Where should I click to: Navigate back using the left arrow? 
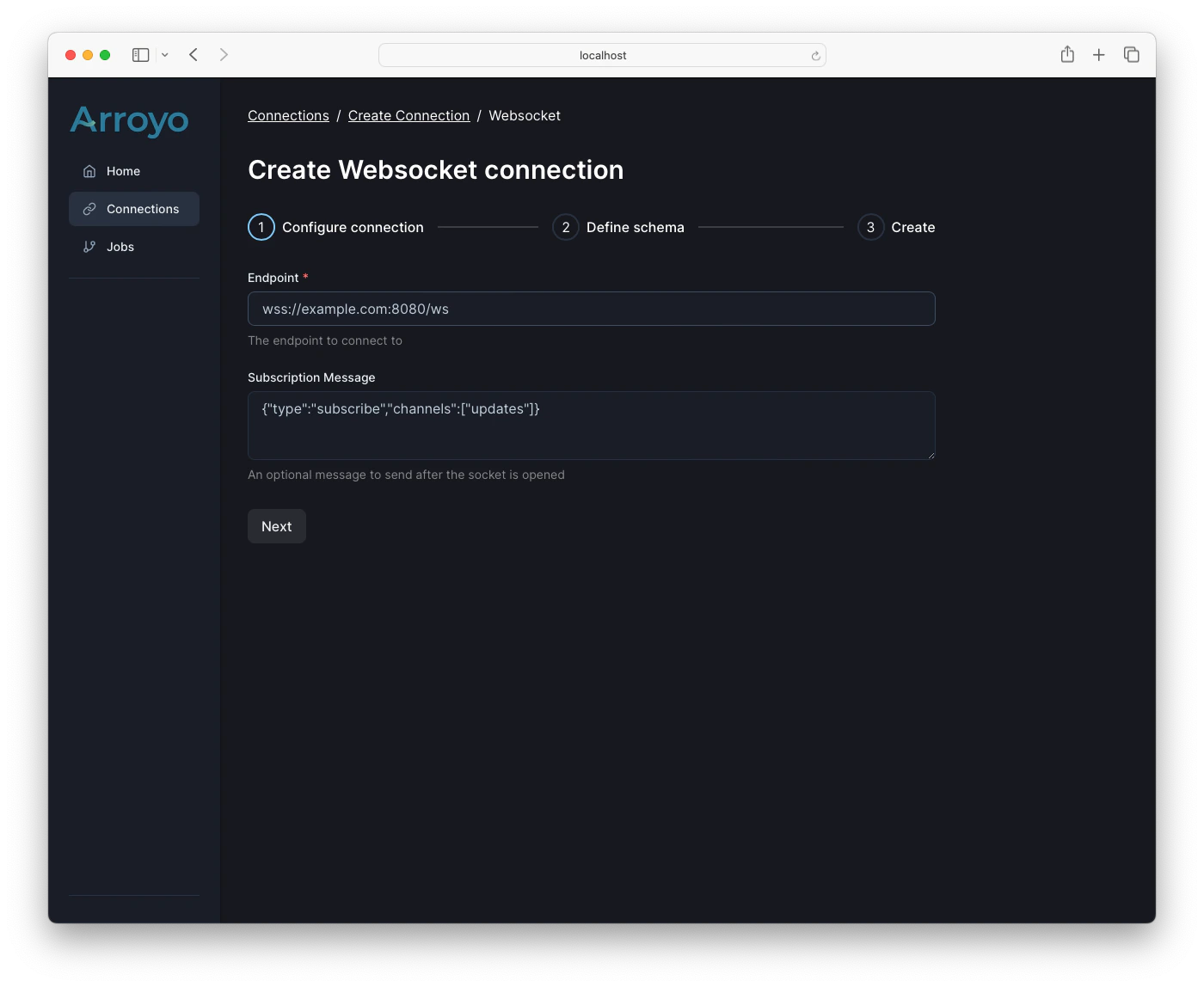click(193, 54)
